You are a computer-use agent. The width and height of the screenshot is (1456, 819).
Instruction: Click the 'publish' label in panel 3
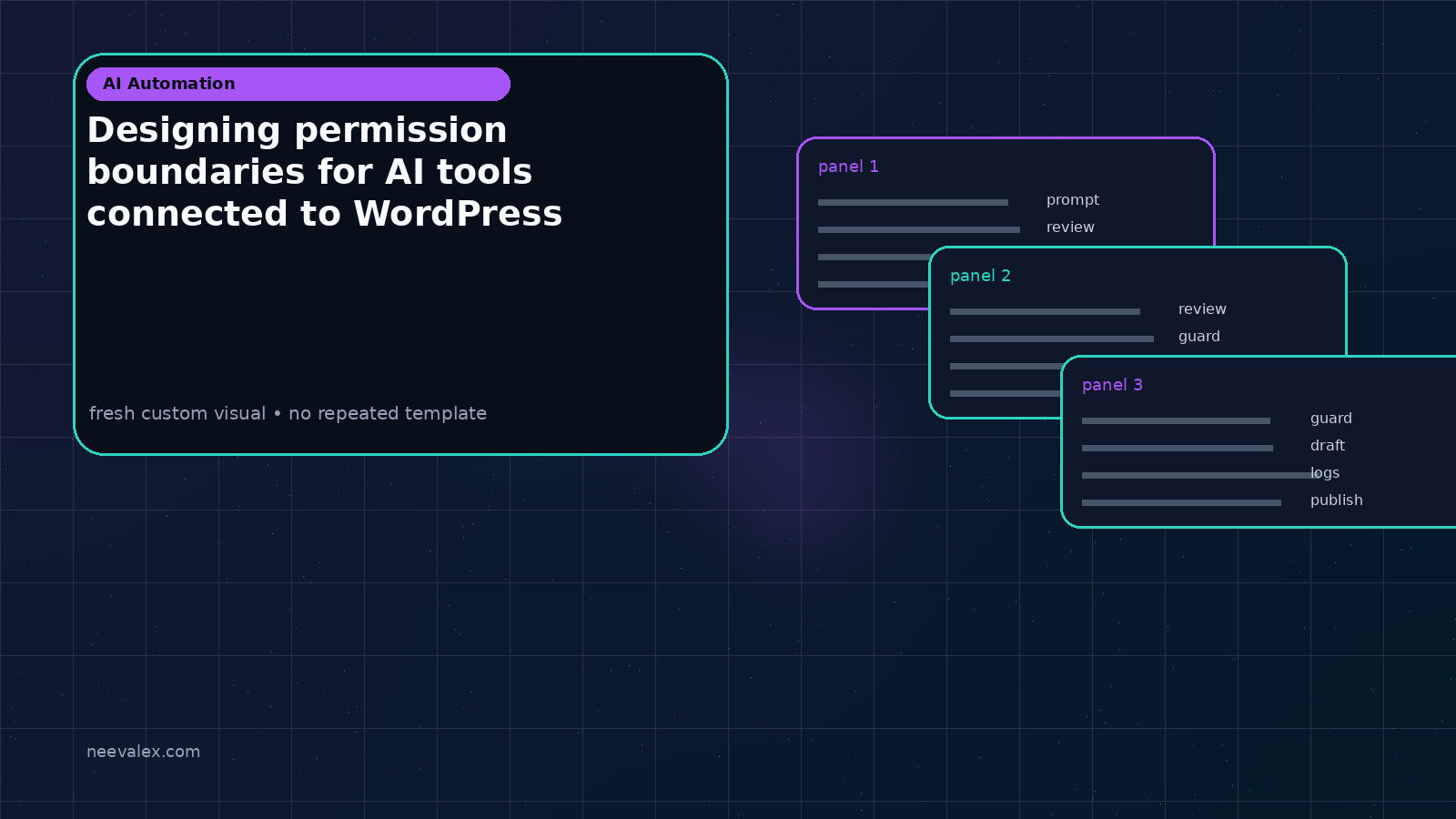coord(1337,500)
